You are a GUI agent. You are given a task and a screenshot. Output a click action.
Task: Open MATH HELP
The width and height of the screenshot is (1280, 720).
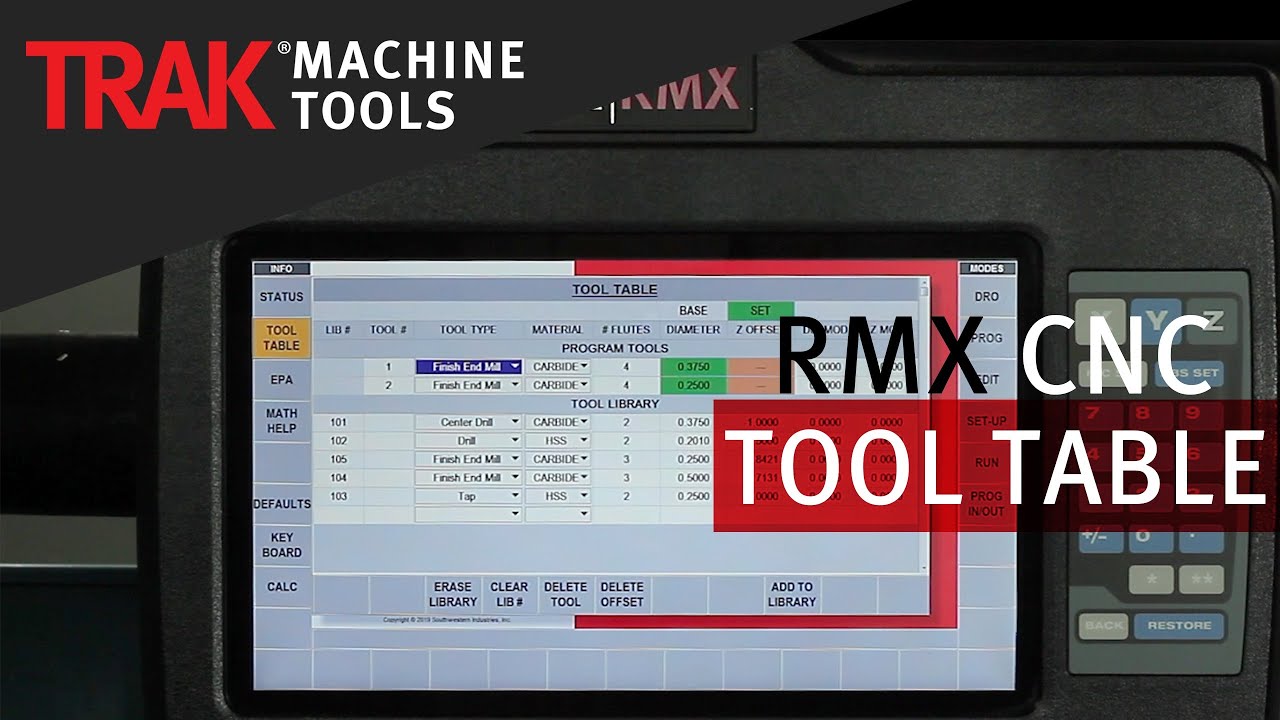click(x=281, y=421)
